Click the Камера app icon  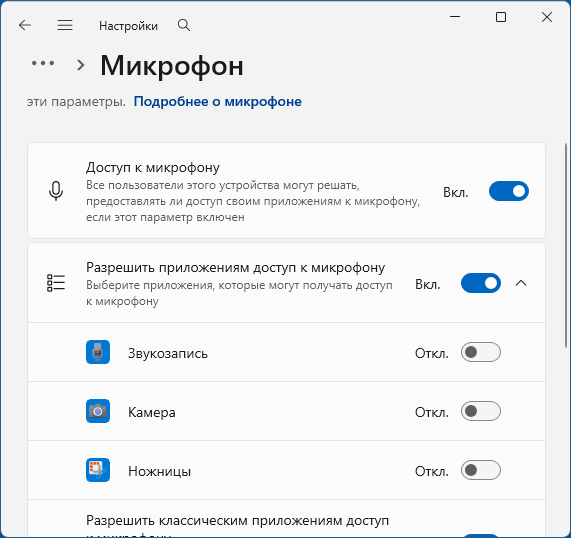(98, 411)
